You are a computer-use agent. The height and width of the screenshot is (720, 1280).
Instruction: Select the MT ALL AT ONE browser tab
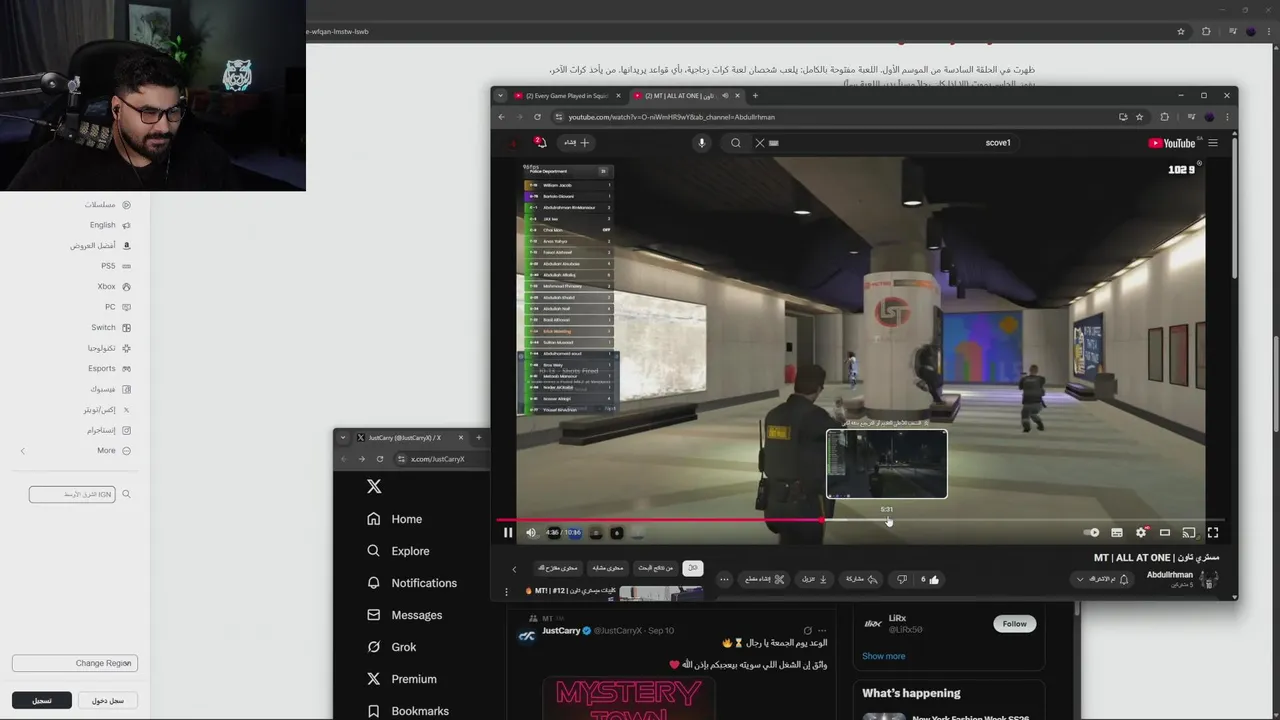[686, 96]
